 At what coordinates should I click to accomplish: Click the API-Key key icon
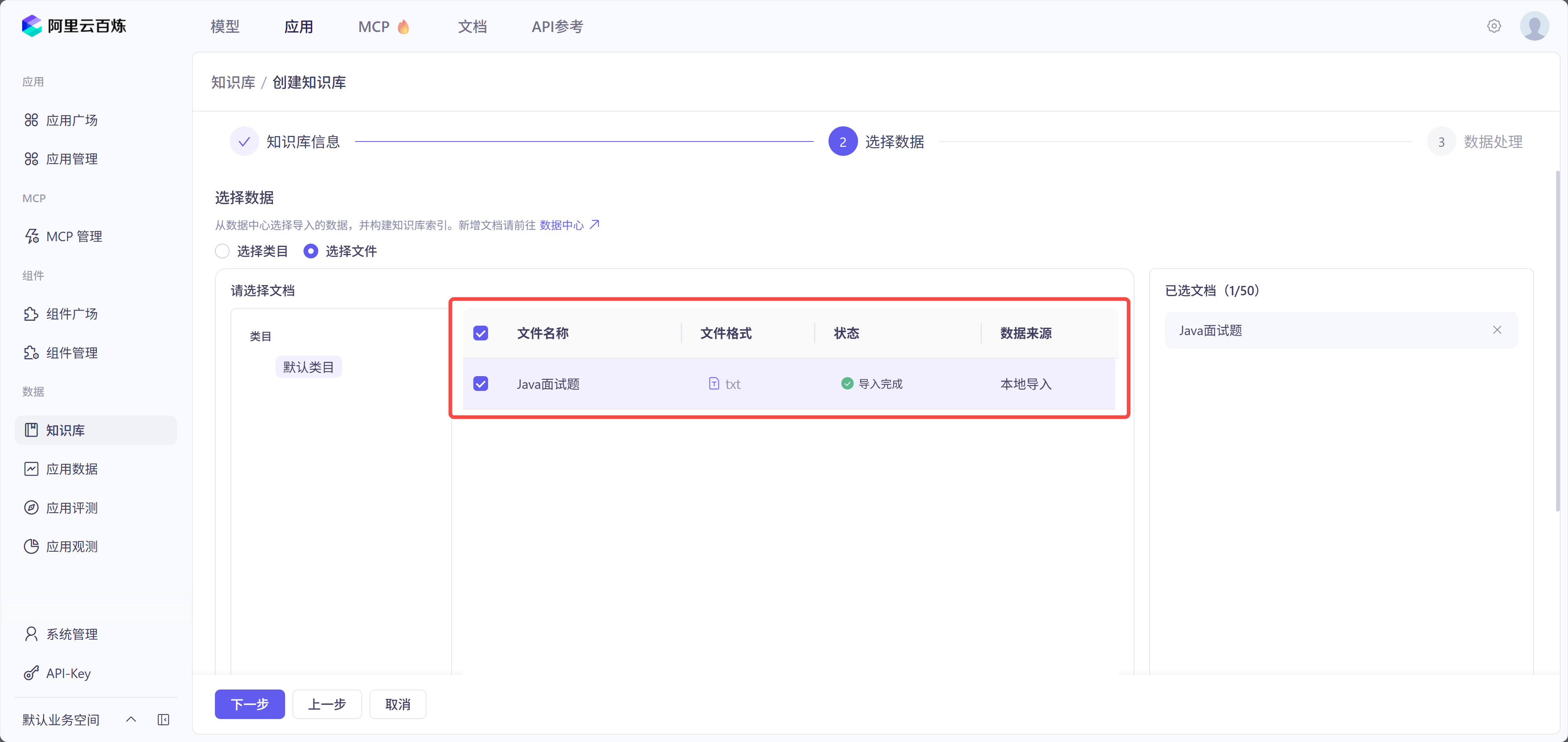pyautogui.click(x=31, y=673)
